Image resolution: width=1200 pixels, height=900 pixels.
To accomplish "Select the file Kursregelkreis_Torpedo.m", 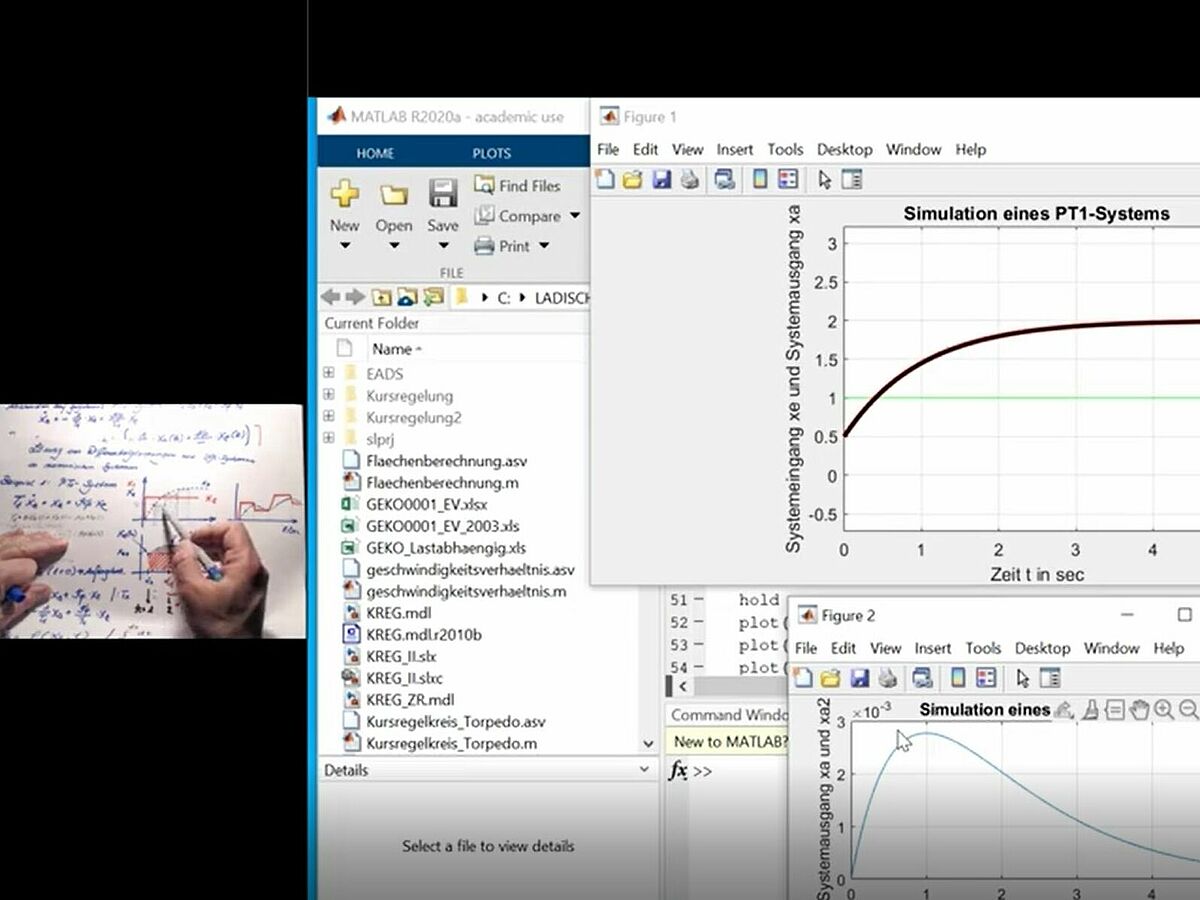I will click(x=452, y=743).
